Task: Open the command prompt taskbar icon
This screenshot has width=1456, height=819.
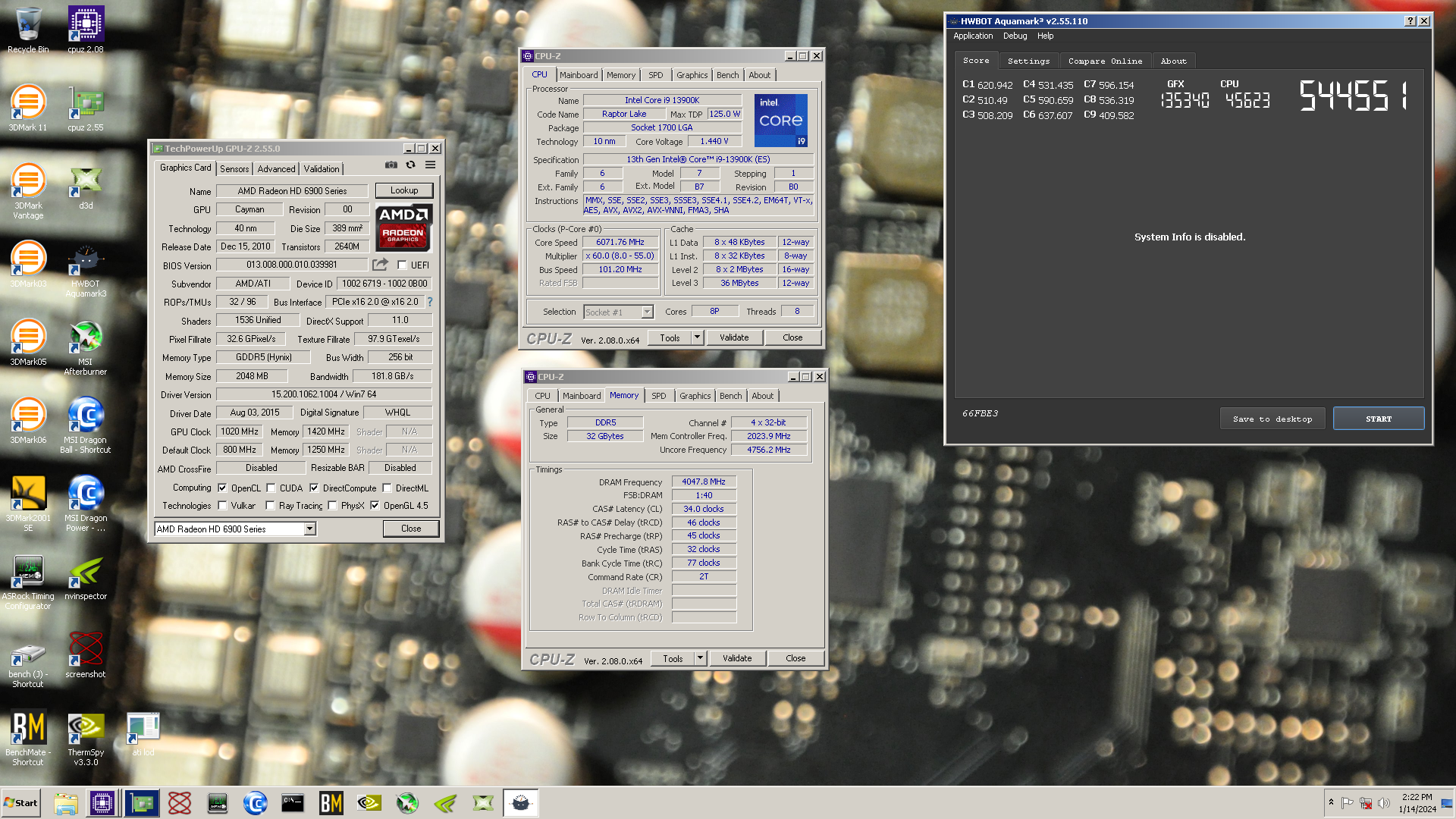Action: (293, 803)
